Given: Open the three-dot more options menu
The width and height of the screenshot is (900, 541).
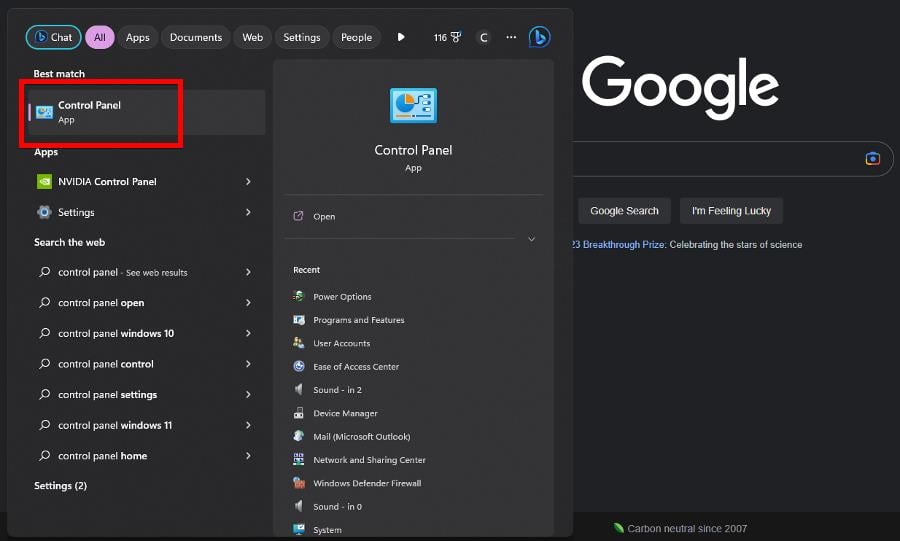Looking at the screenshot, I should tap(511, 37).
